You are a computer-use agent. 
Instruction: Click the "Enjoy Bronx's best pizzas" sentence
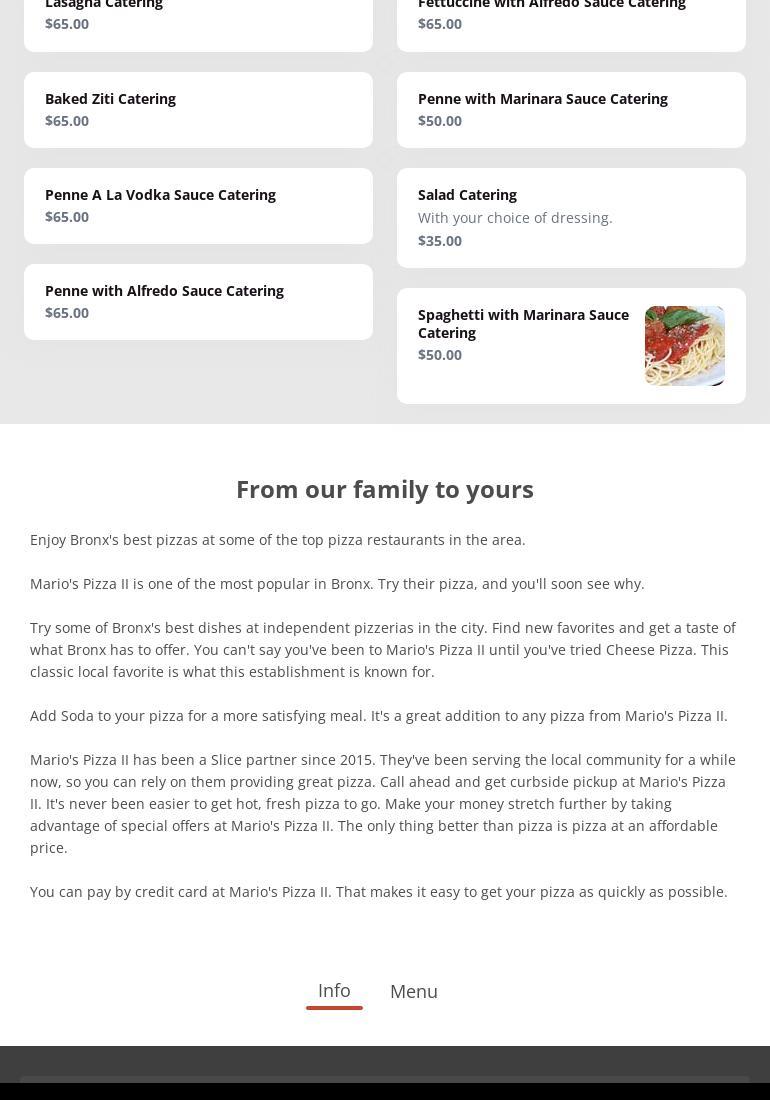point(278,540)
